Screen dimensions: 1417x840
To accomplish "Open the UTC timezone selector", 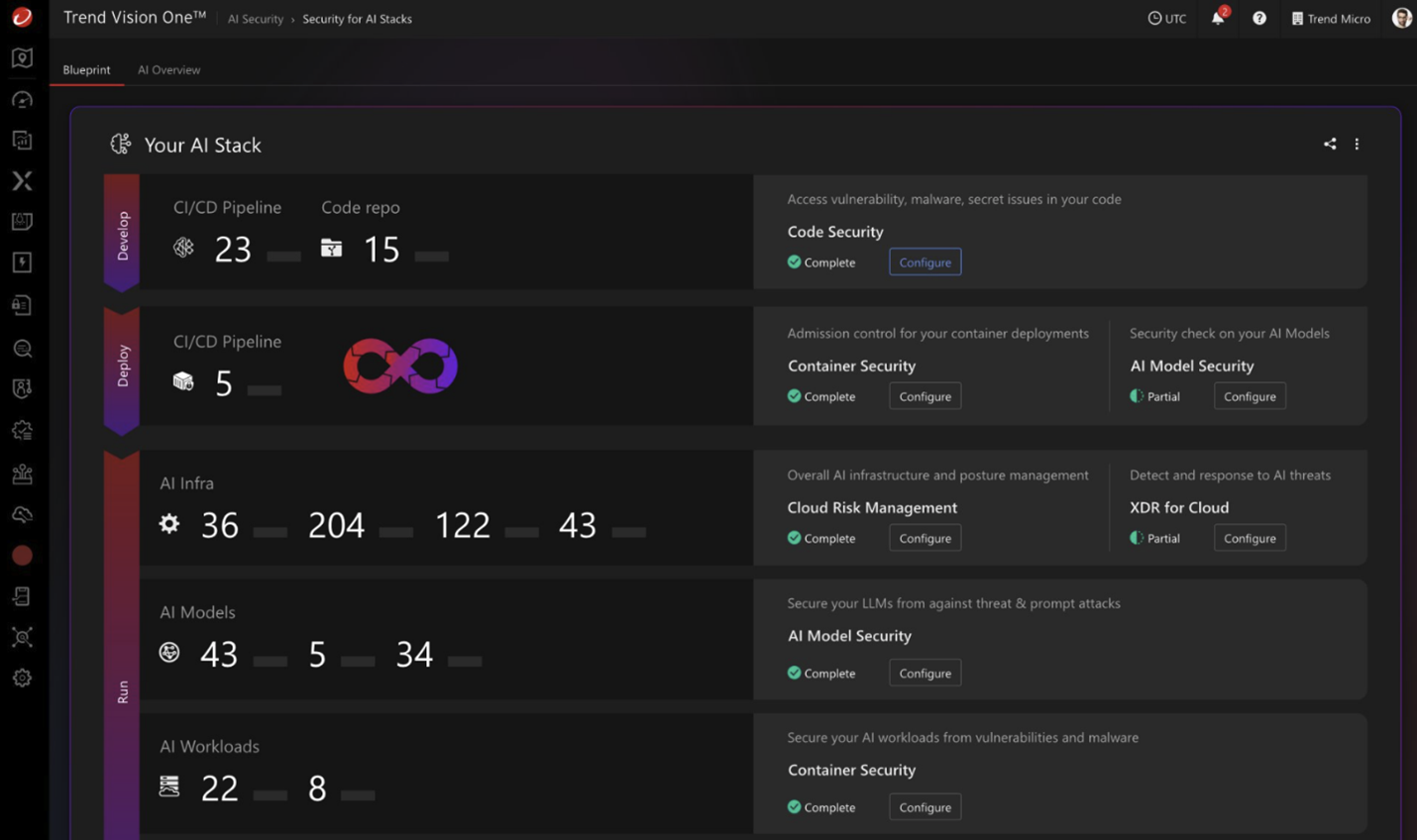I will click(1166, 18).
